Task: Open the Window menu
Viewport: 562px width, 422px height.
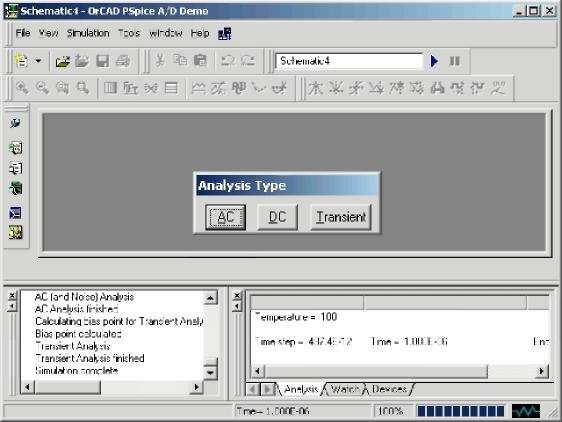Action: (x=166, y=33)
